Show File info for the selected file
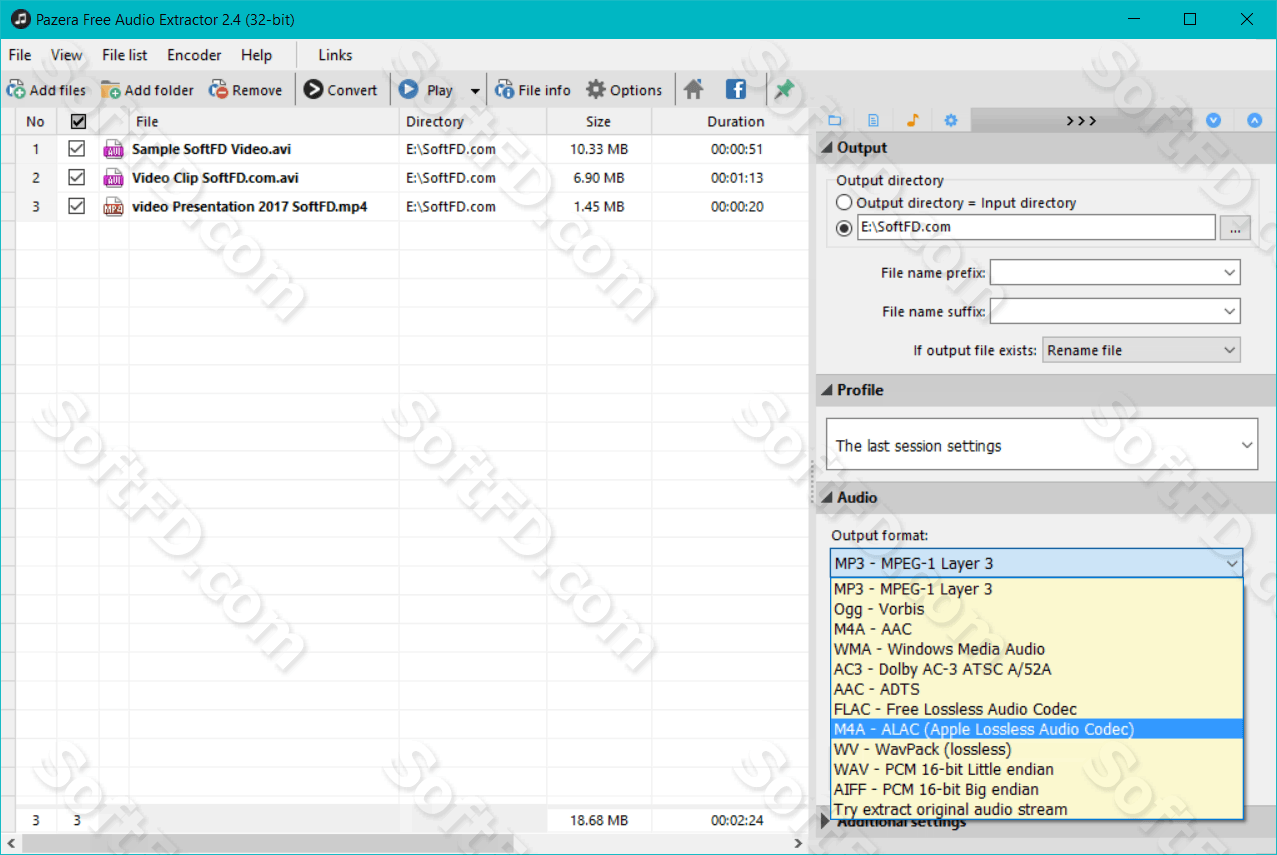Viewport: 1277px width, 855px height. tap(533, 90)
